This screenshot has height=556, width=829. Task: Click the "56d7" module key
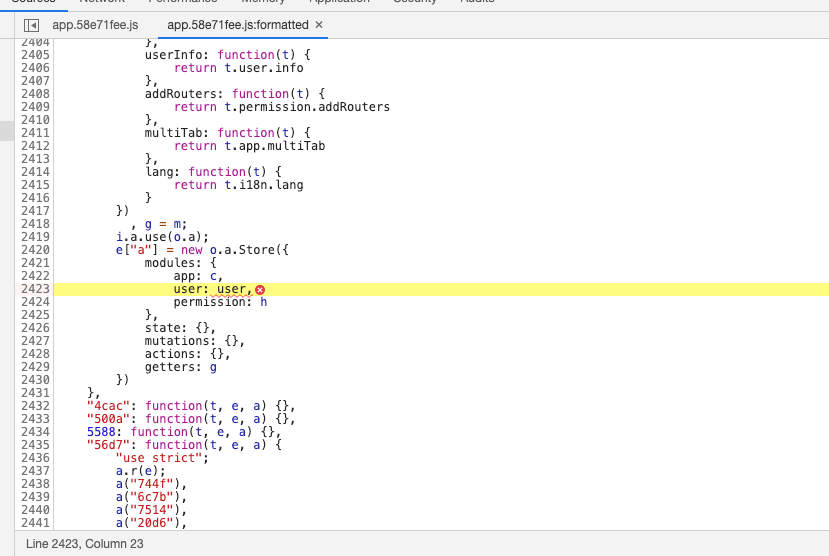coord(108,445)
